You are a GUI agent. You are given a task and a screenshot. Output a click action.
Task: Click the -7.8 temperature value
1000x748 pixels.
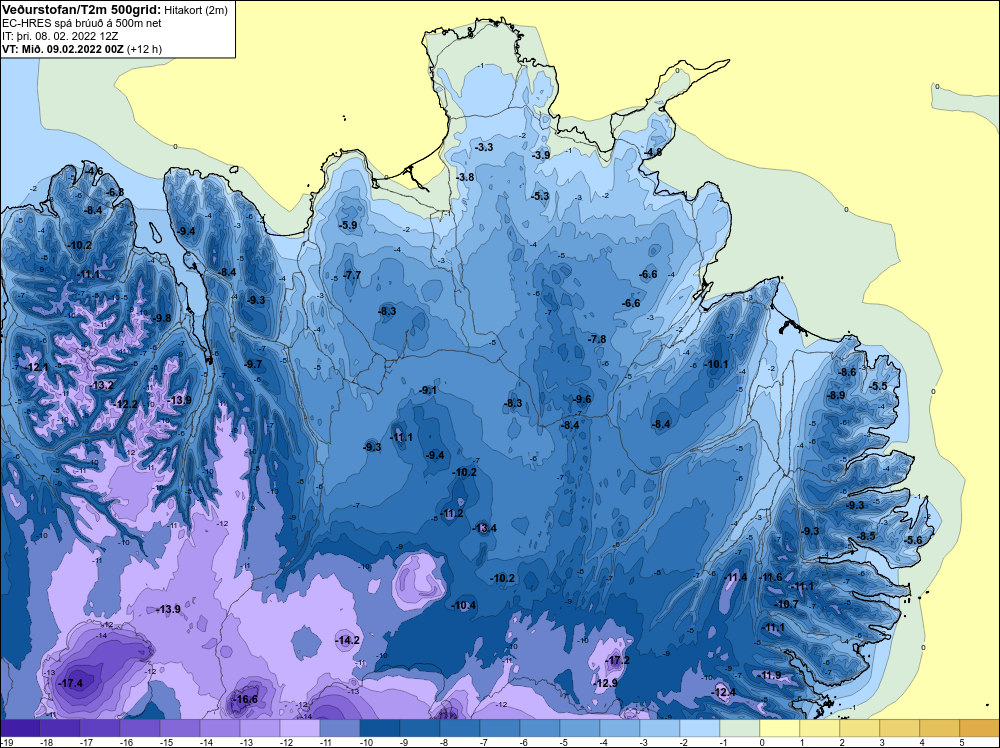tap(597, 339)
